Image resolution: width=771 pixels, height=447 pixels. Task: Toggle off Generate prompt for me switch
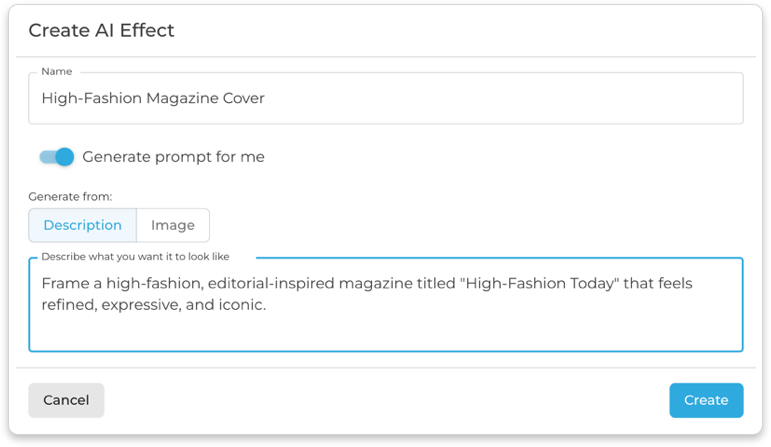(x=57, y=157)
